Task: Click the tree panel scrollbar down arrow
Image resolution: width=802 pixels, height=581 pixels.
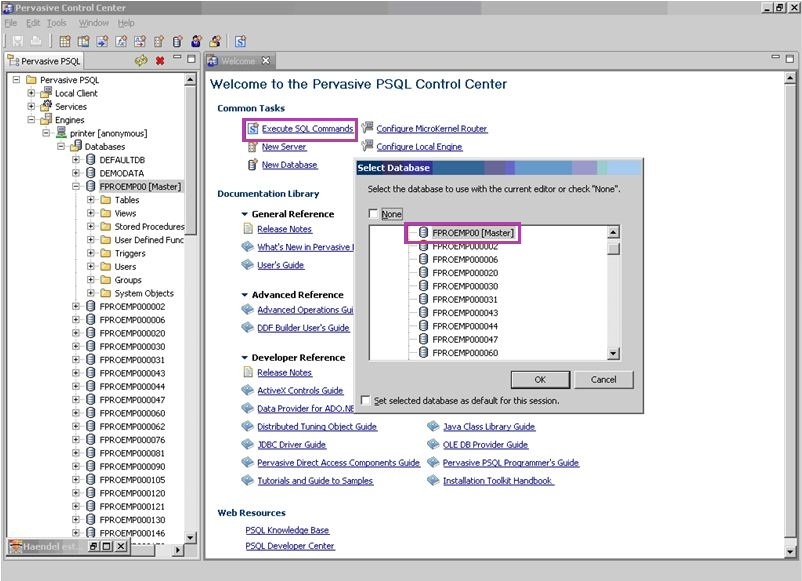Action: (190, 537)
